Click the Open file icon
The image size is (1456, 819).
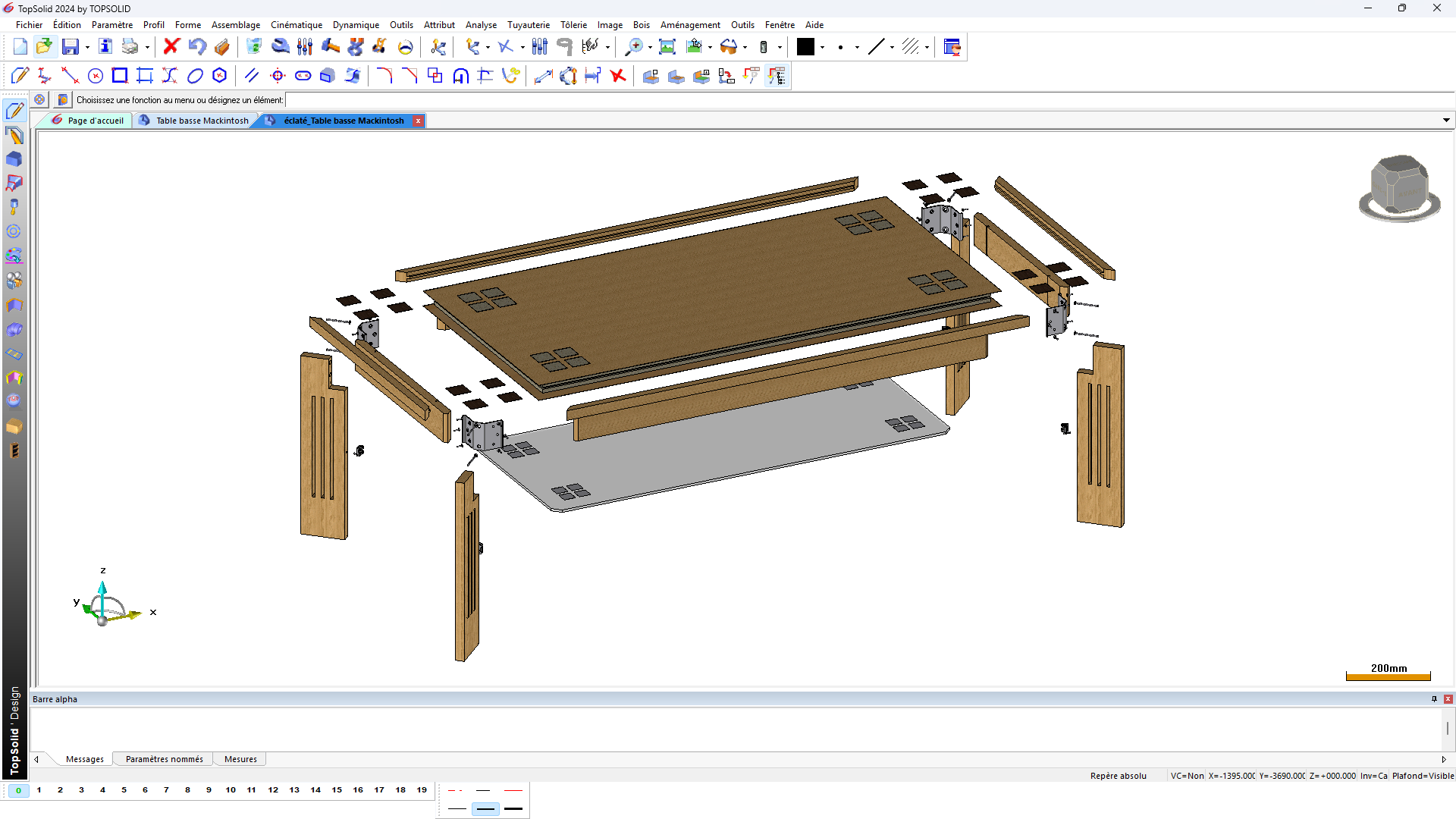[x=45, y=47]
